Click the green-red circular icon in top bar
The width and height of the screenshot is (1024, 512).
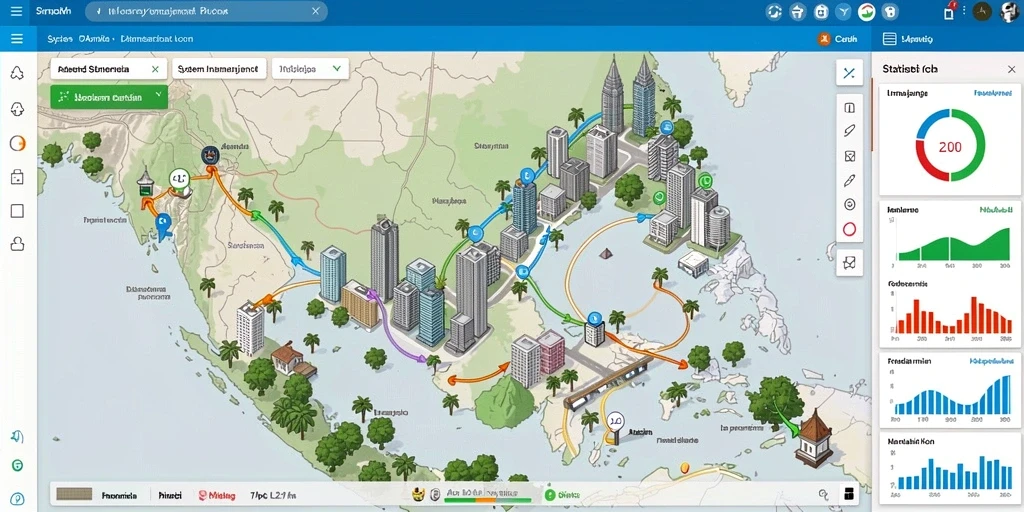[866, 11]
